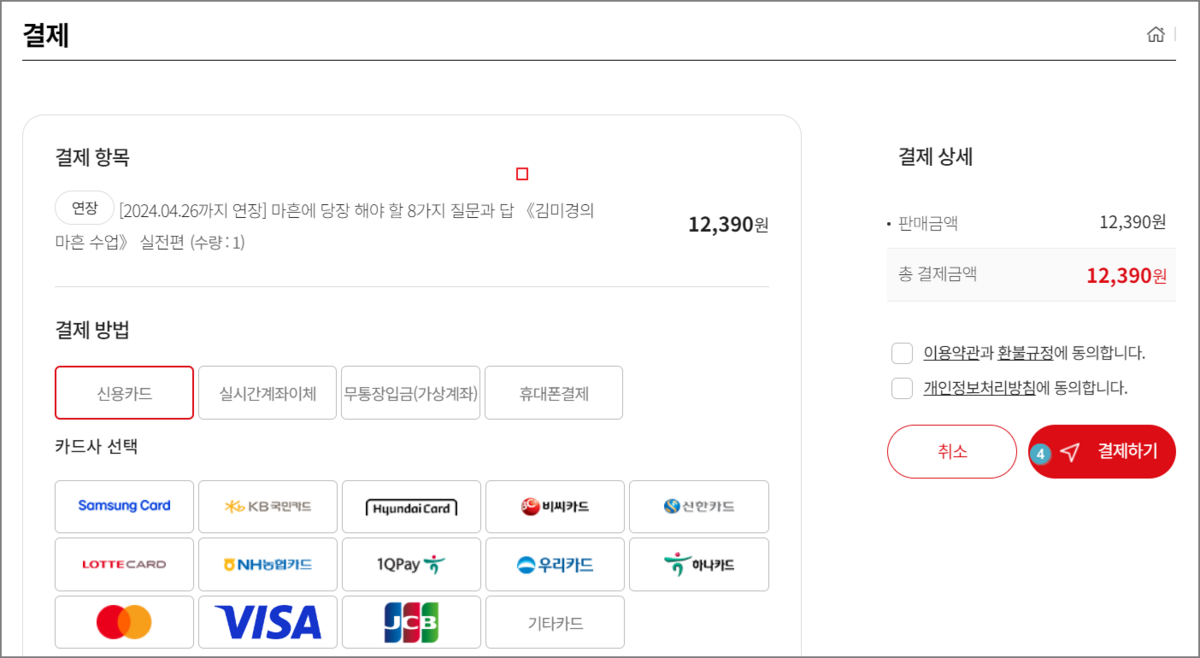Screen dimensions: 1200x658
Task: Choose NH Nonghyup Card option
Action: click(268, 564)
